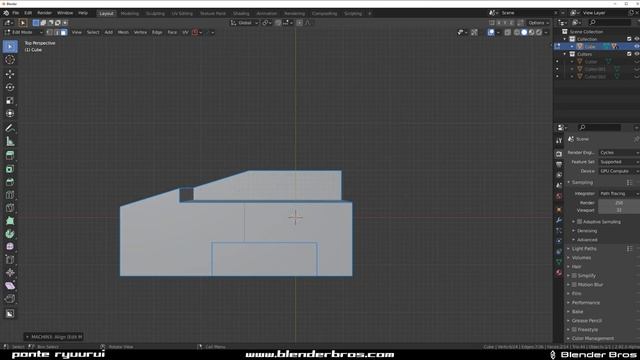
Task: Switch to face select mode
Action: pos(64,32)
